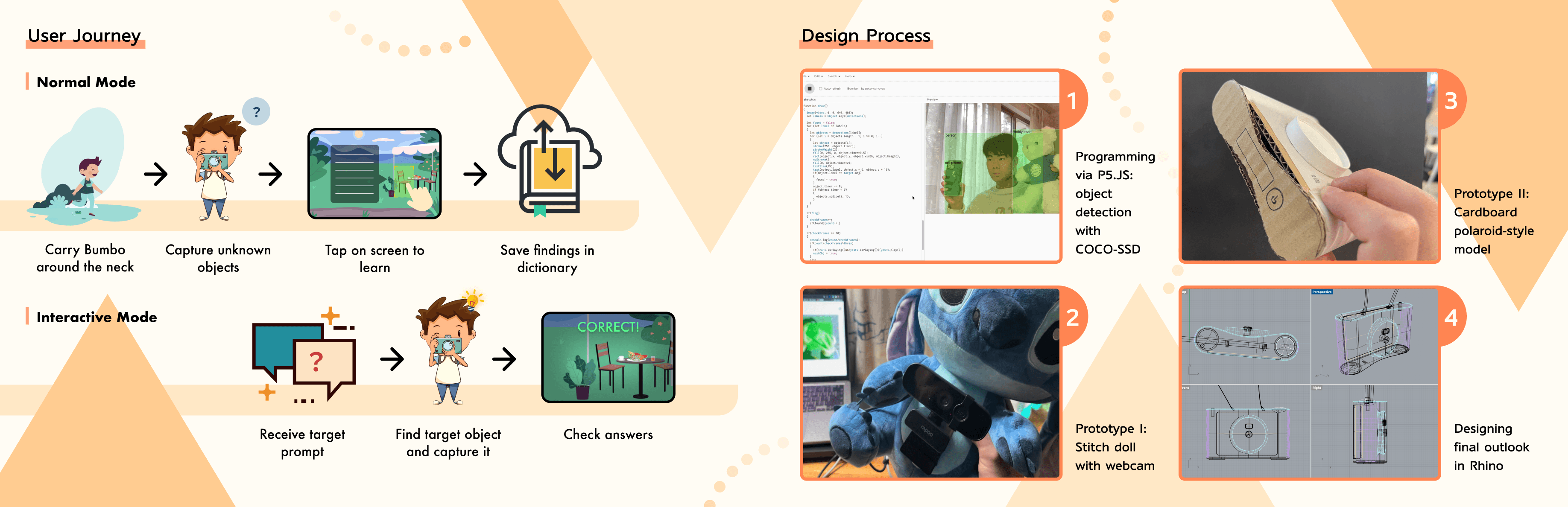Image resolution: width=1568 pixels, height=507 pixels.
Task: Click the orange number 4 step badge
Action: pos(1451,318)
